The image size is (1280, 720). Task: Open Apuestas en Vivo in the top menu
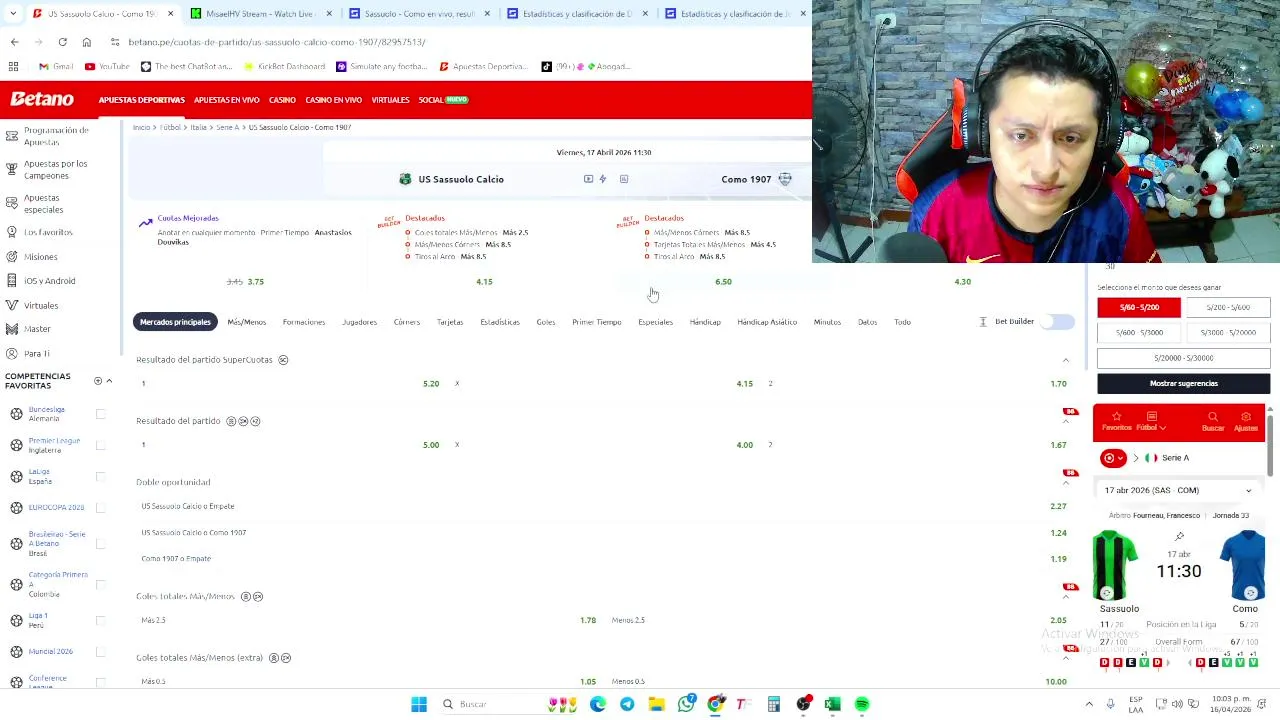click(x=226, y=100)
